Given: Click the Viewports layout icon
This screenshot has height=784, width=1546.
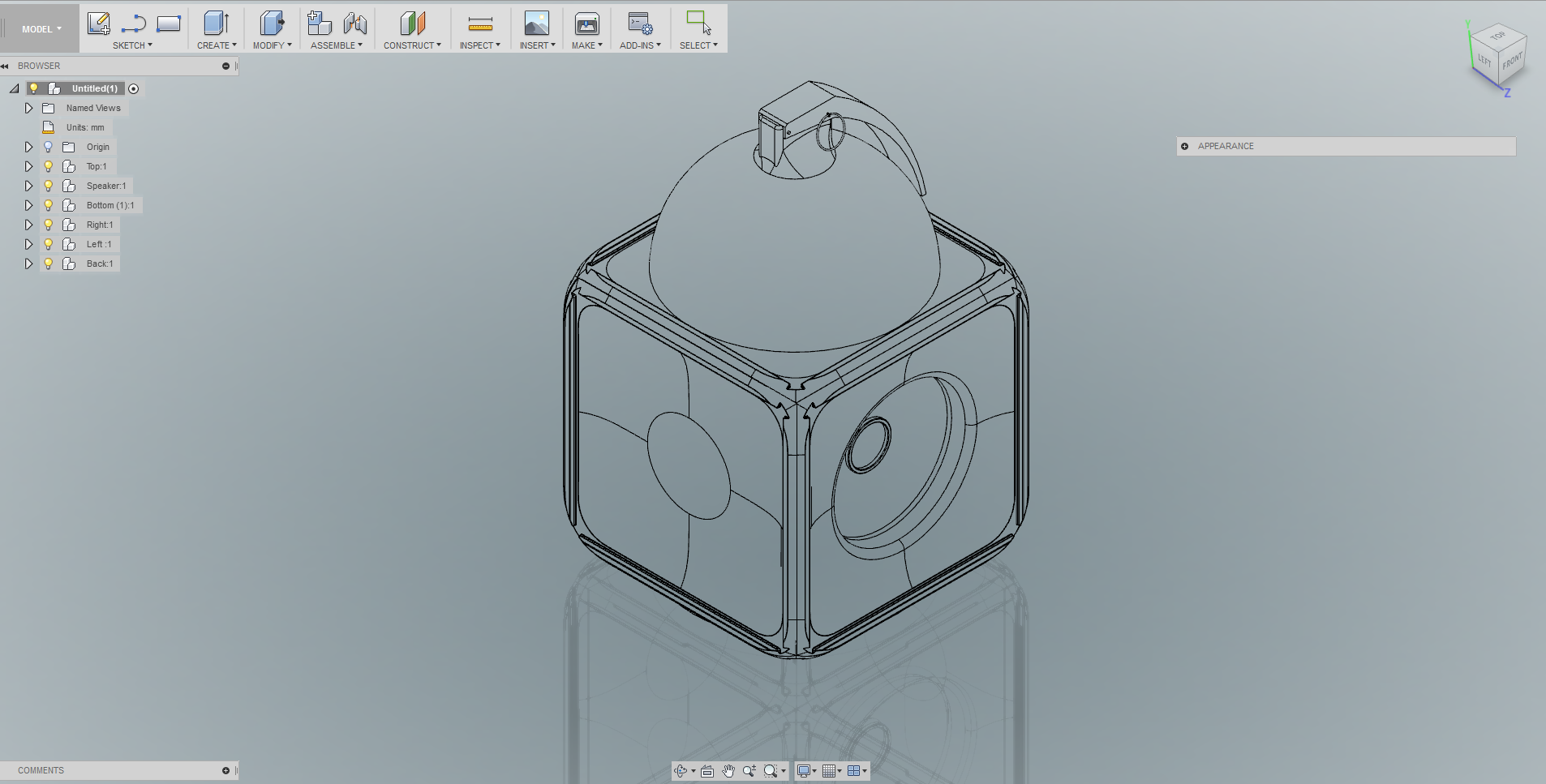Looking at the screenshot, I should (853, 771).
